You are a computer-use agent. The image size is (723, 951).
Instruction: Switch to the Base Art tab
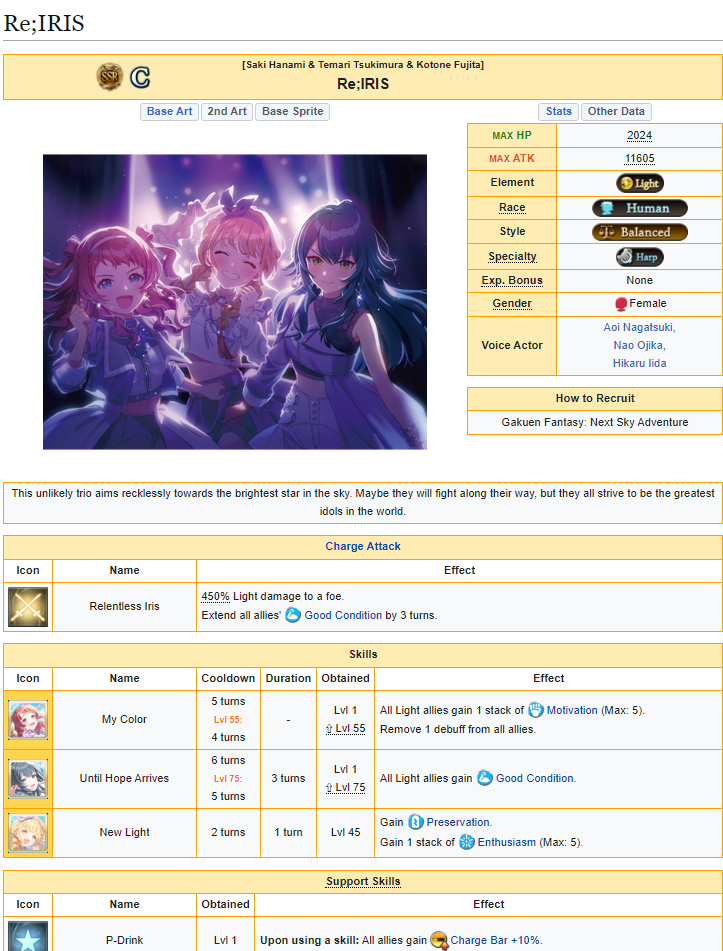point(169,112)
